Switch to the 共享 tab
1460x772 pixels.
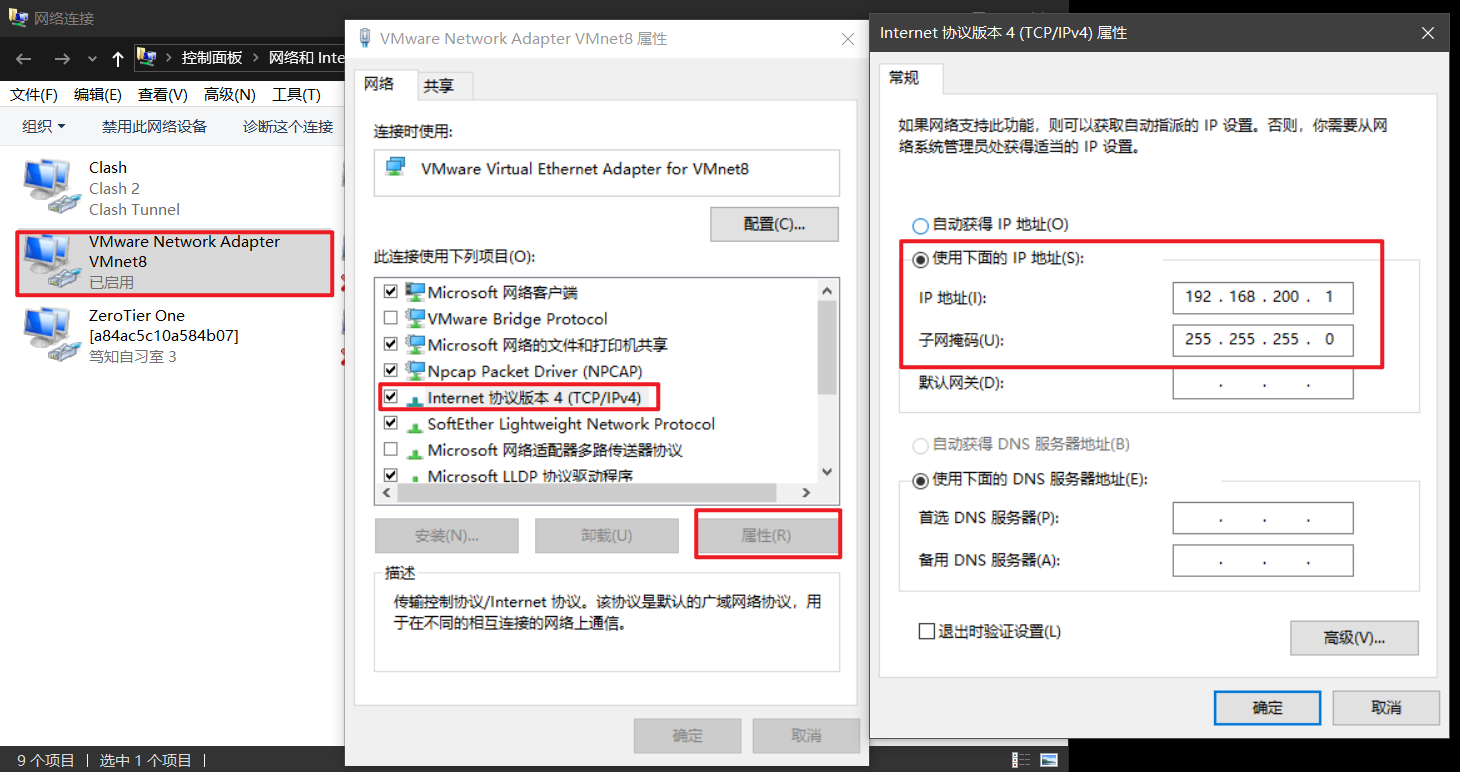click(438, 86)
